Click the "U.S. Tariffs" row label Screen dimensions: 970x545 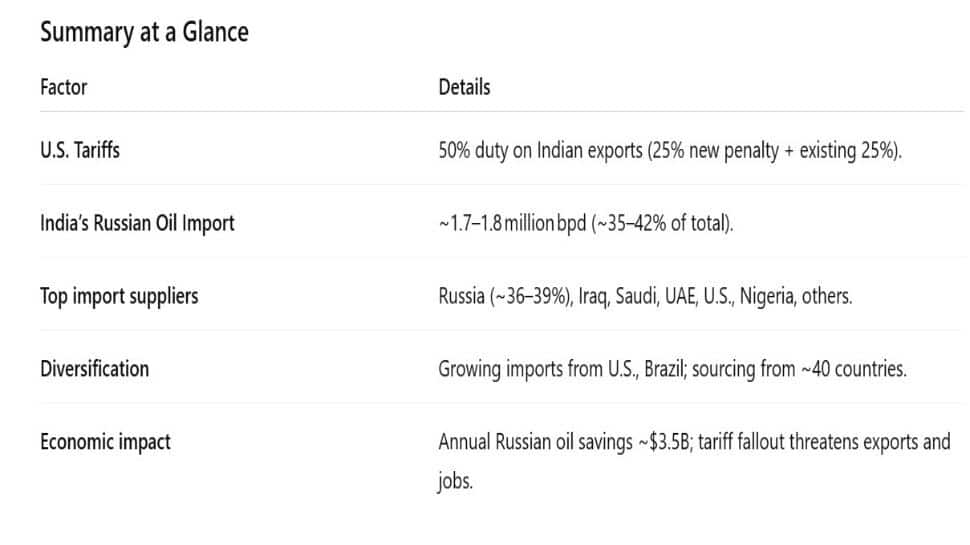coord(80,151)
